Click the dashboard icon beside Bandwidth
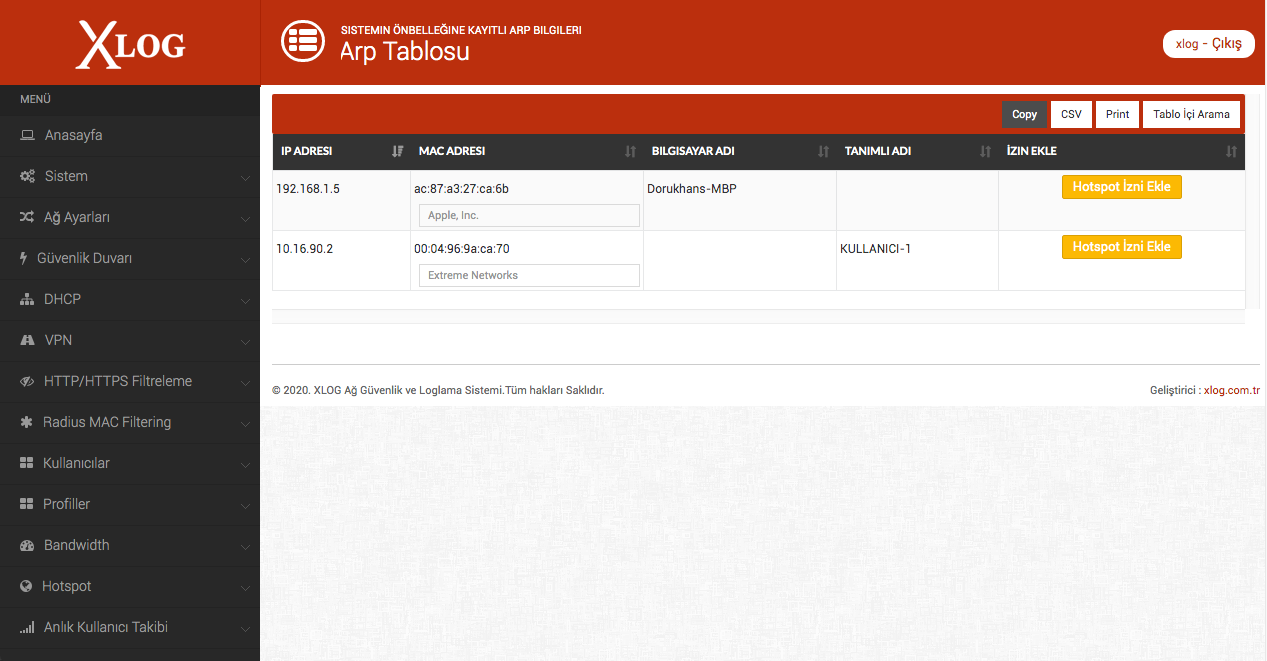Image resolution: width=1267 pixels, height=661 pixels. pyautogui.click(x=27, y=545)
